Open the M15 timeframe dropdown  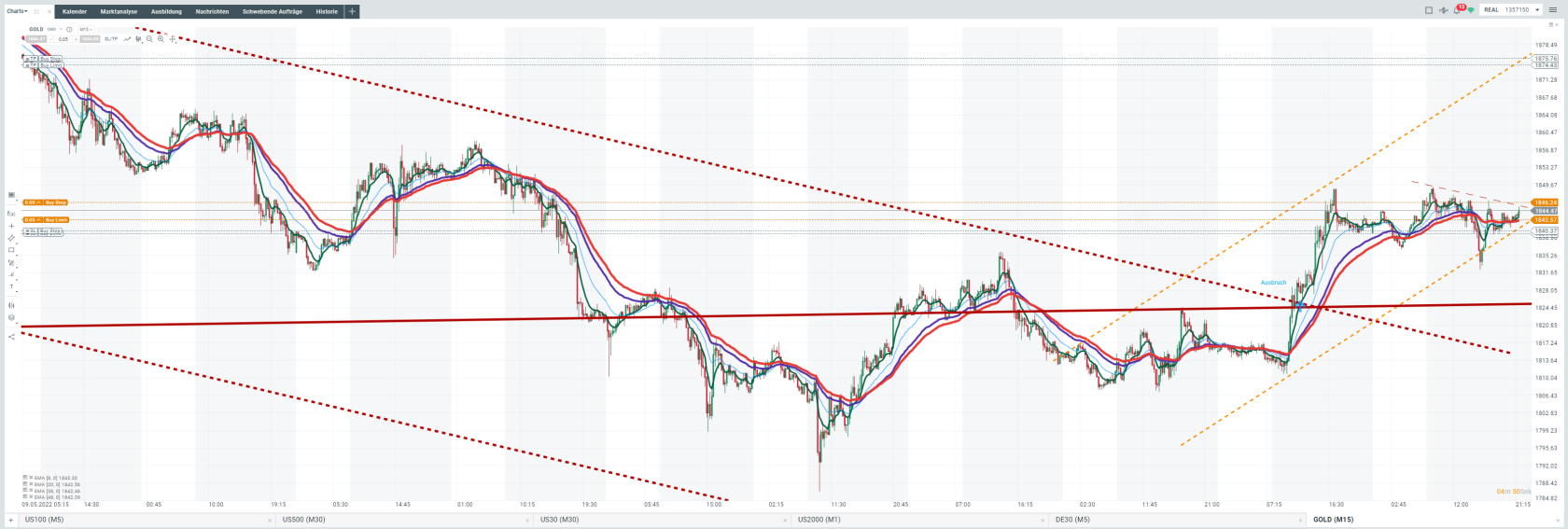coord(86,29)
